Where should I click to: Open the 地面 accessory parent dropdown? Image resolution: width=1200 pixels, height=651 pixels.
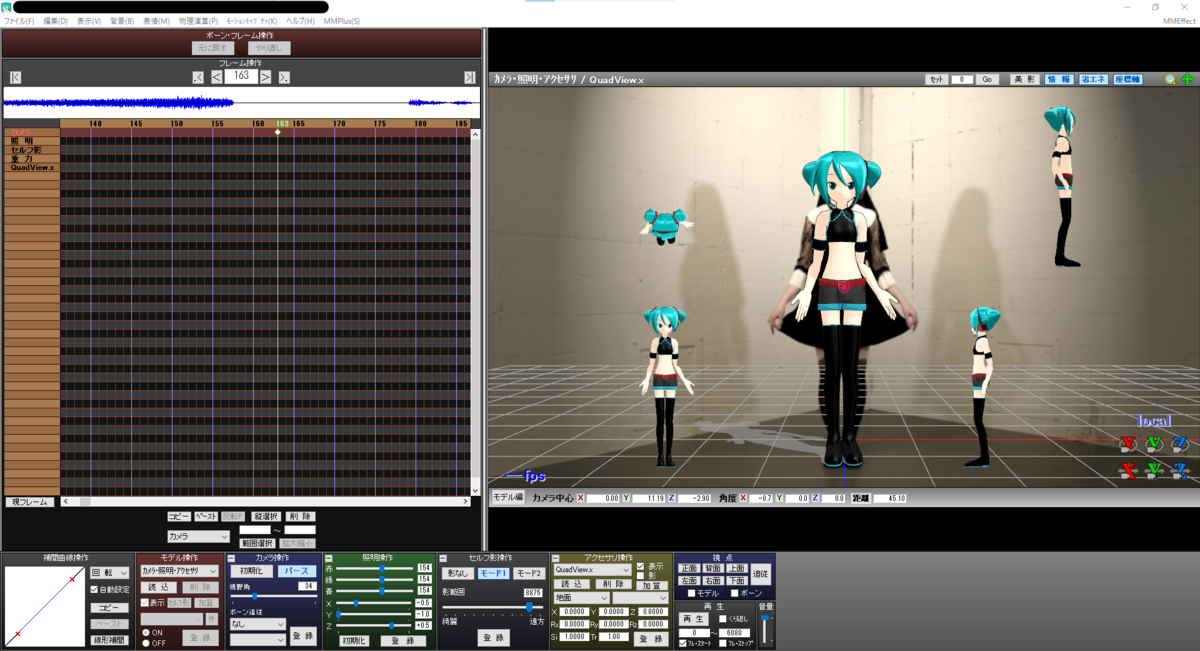click(x=581, y=597)
